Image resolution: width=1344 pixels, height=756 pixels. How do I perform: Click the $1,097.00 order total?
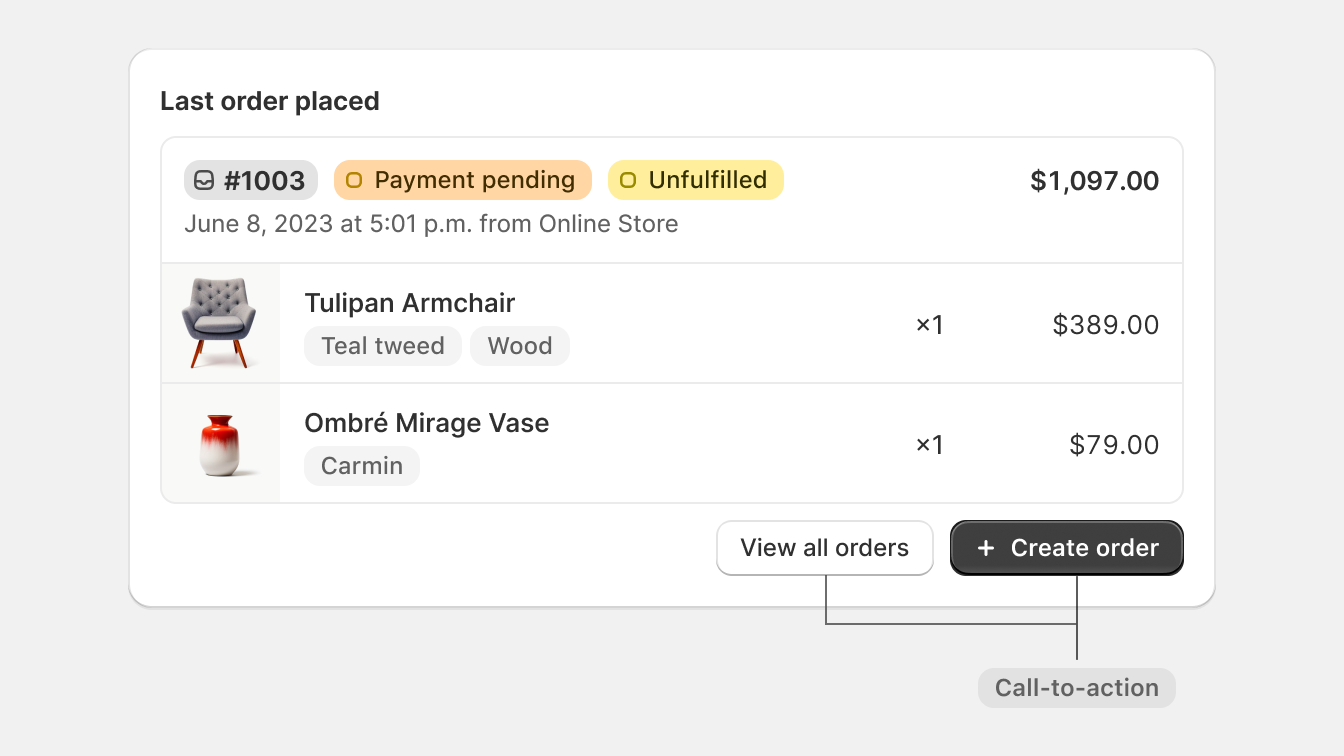click(x=1095, y=181)
